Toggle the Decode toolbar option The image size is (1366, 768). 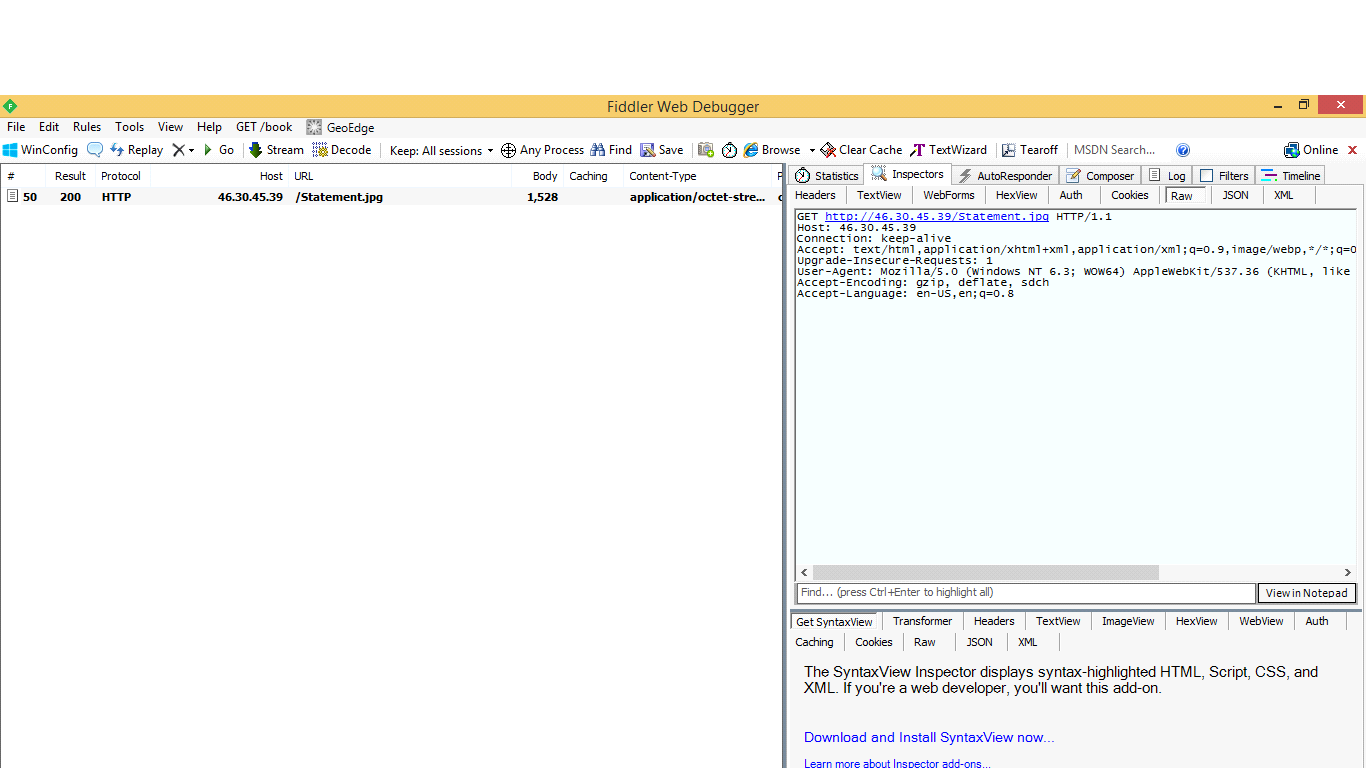341,150
